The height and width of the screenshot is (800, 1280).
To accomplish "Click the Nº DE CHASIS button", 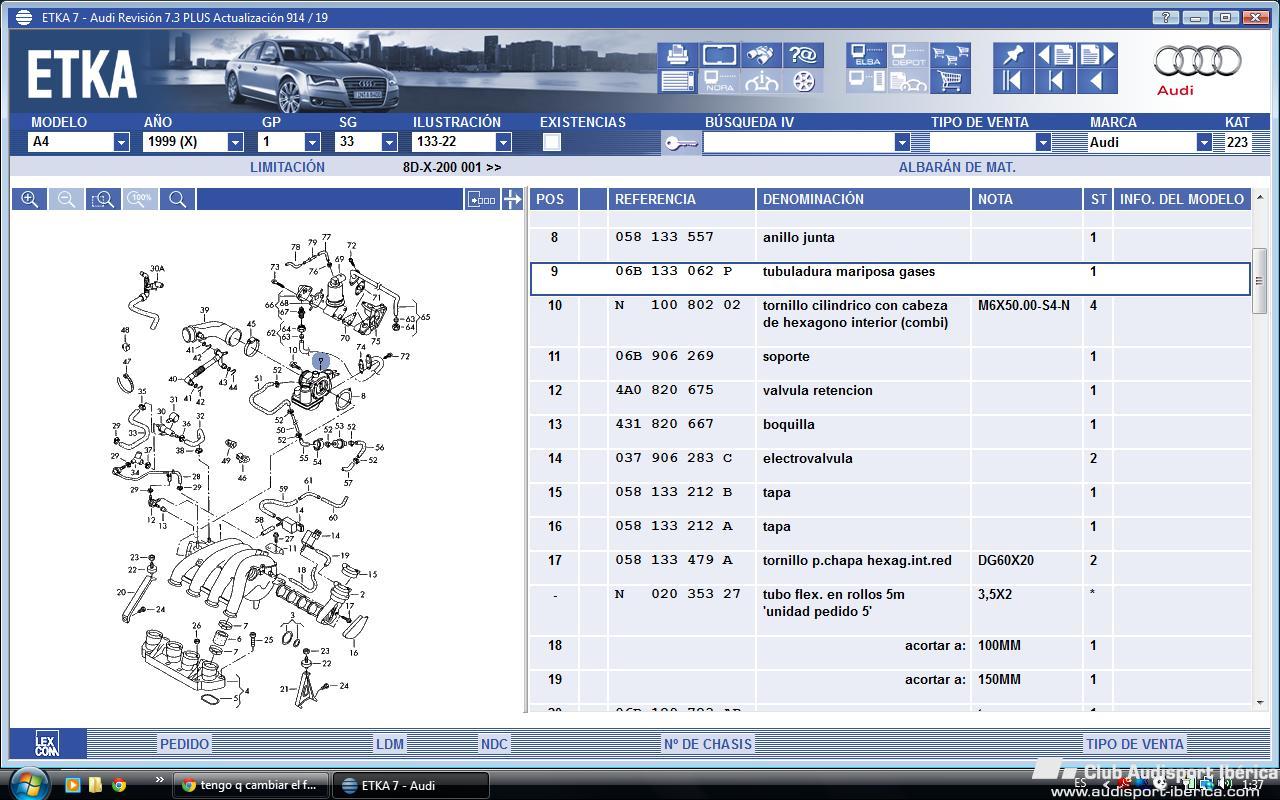I will click(707, 743).
